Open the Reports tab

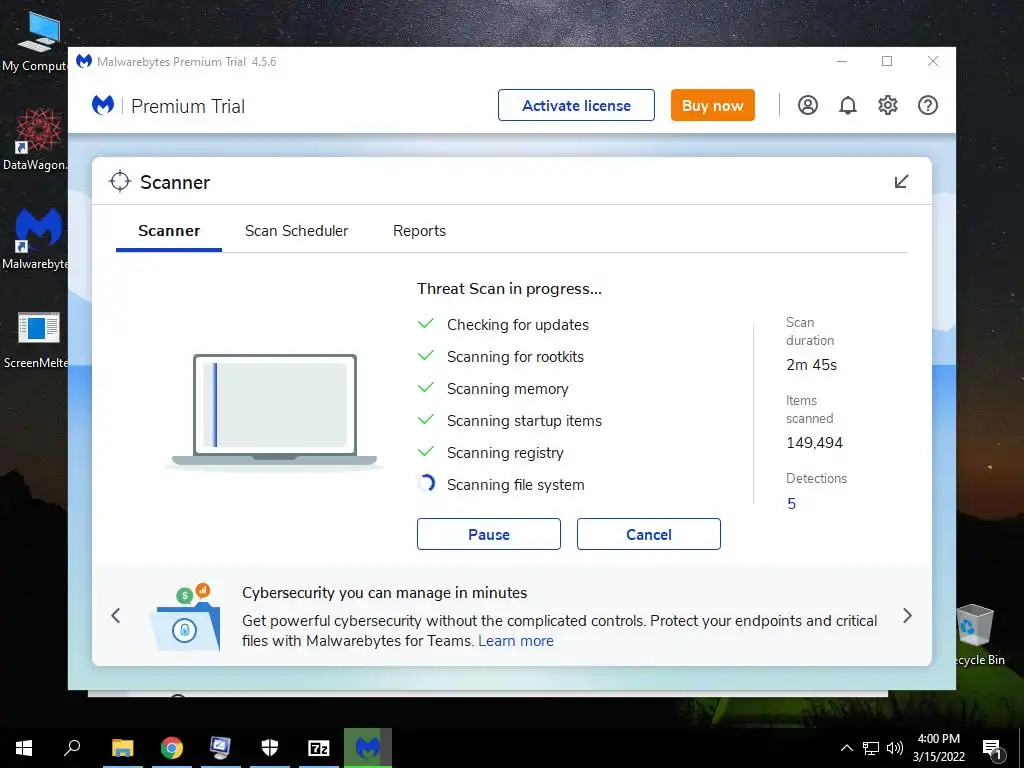(x=419, y=231)
